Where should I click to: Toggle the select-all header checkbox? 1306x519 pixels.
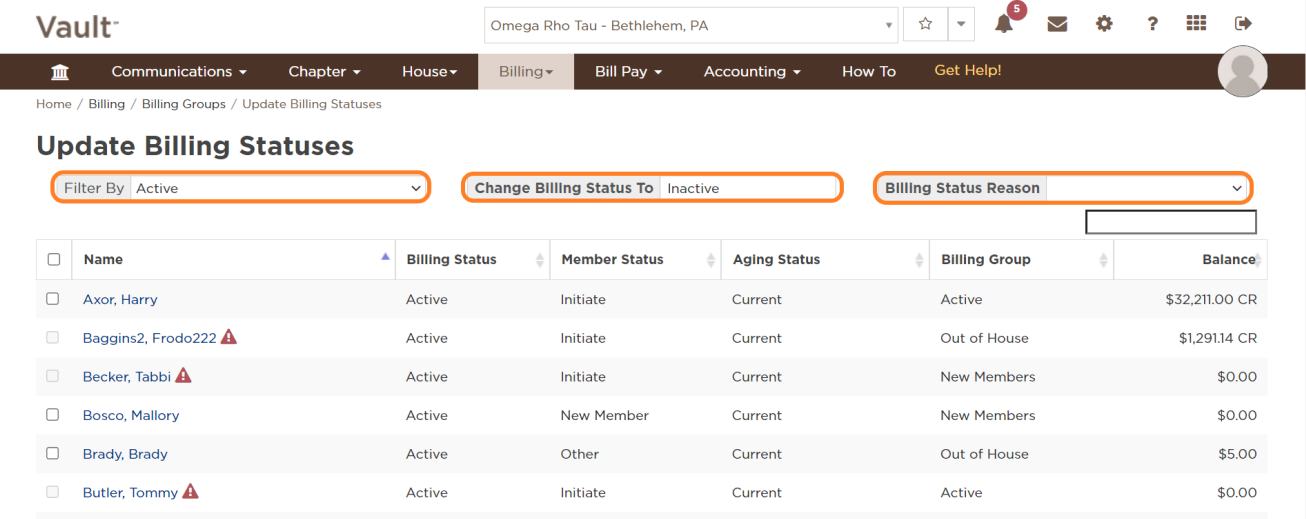(54, 260)
